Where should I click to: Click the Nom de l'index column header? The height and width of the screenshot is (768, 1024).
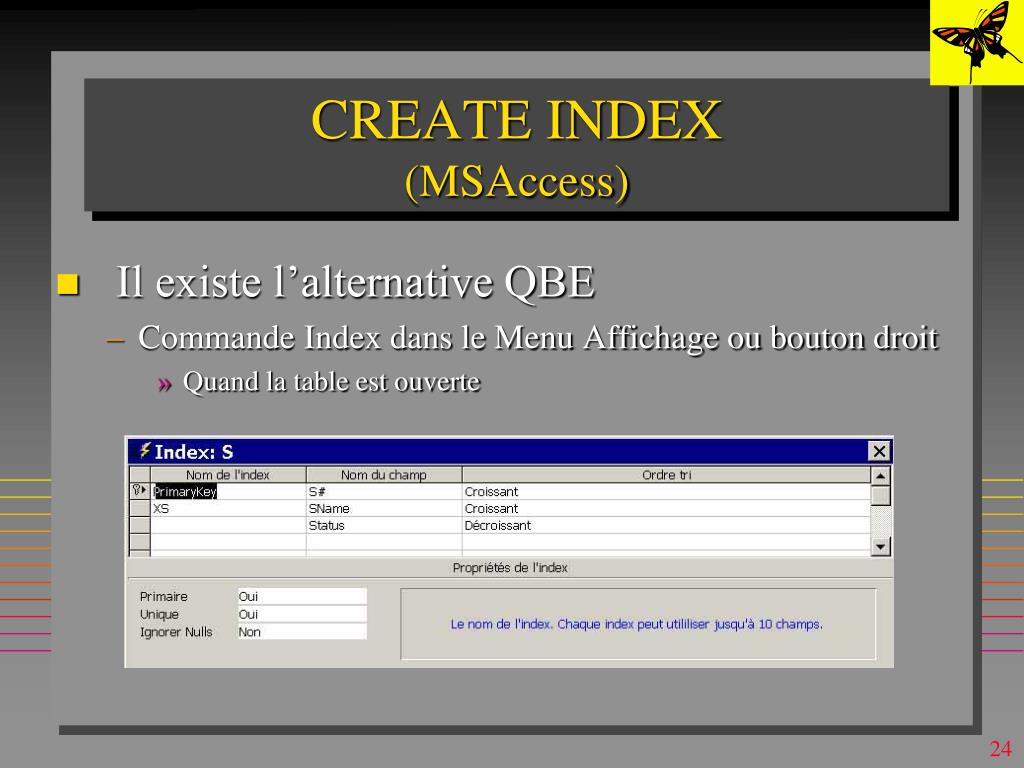(228, 475)
